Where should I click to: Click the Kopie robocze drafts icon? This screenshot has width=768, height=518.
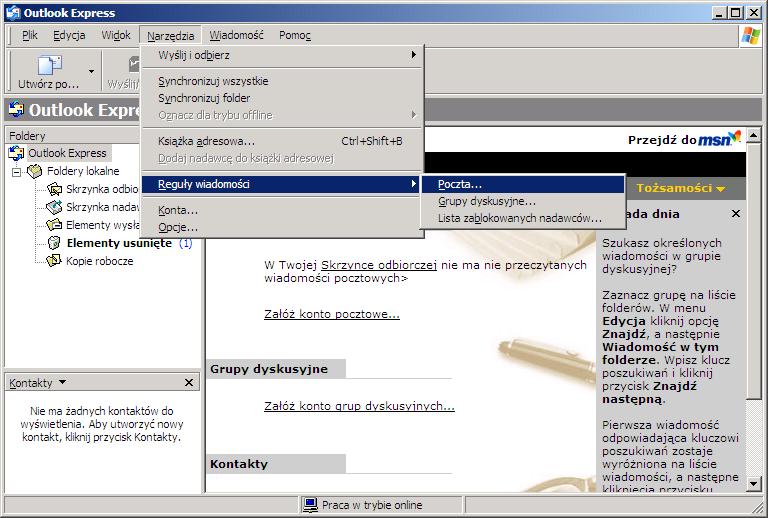pos(54,261)
